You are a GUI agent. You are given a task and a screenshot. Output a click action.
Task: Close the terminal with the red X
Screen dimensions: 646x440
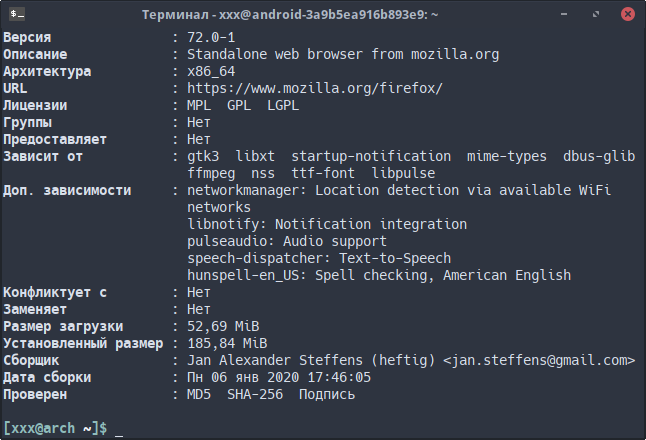pos(627,14)
